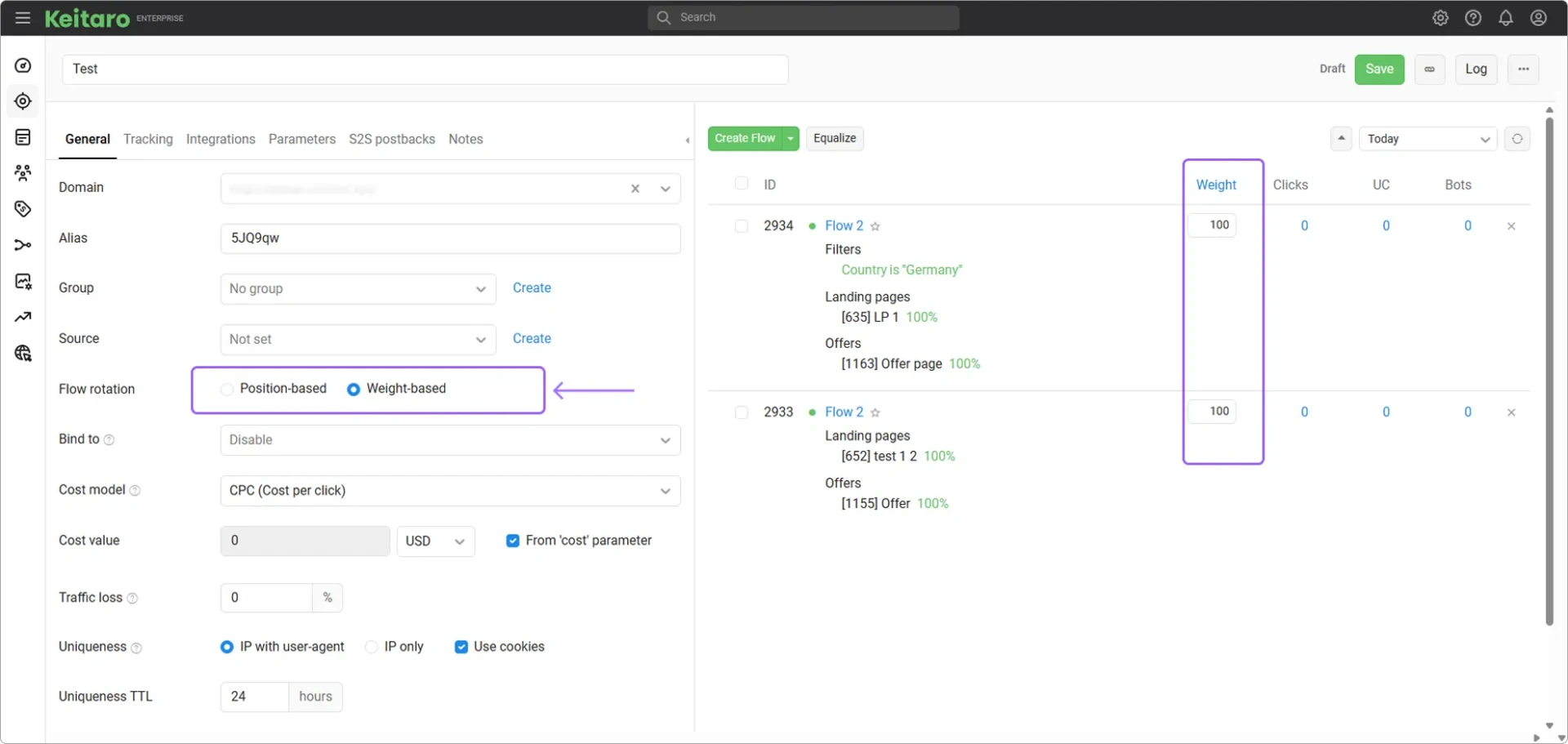Image resolution: width=1568 pixels, height=744 pixels.
Task: Open the dashboard gauge sidebar icon
Action: [x=23, y=65]
